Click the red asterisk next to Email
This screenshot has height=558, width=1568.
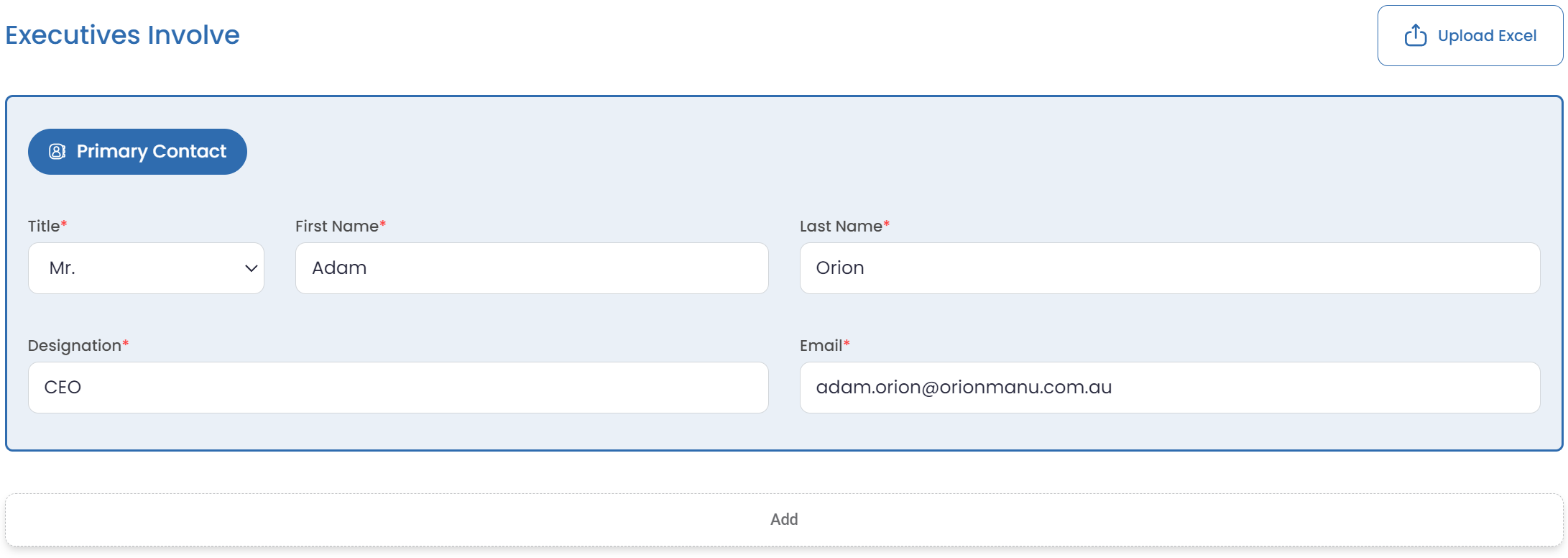(847, 344)
